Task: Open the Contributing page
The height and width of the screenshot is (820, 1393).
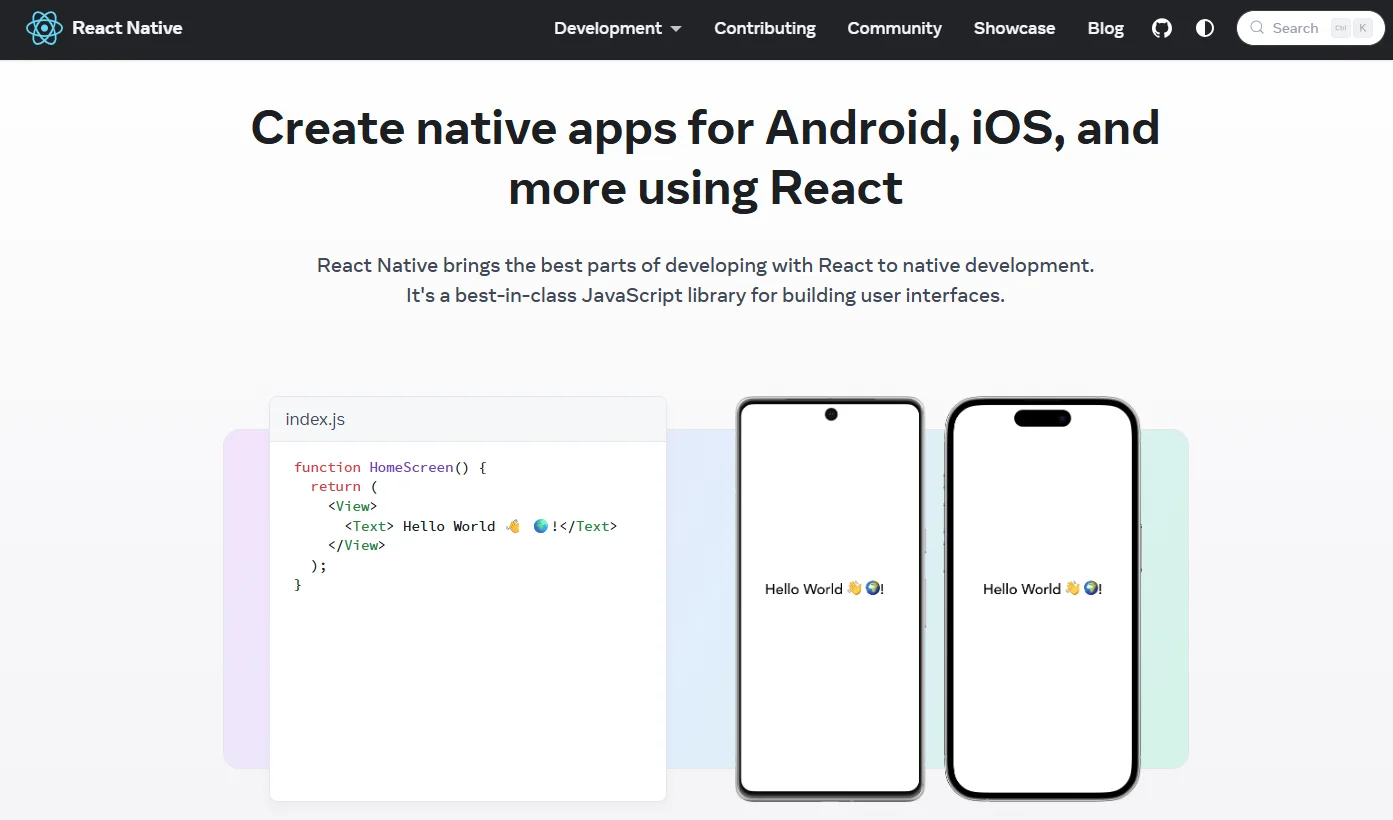Action: pos(764,28)
